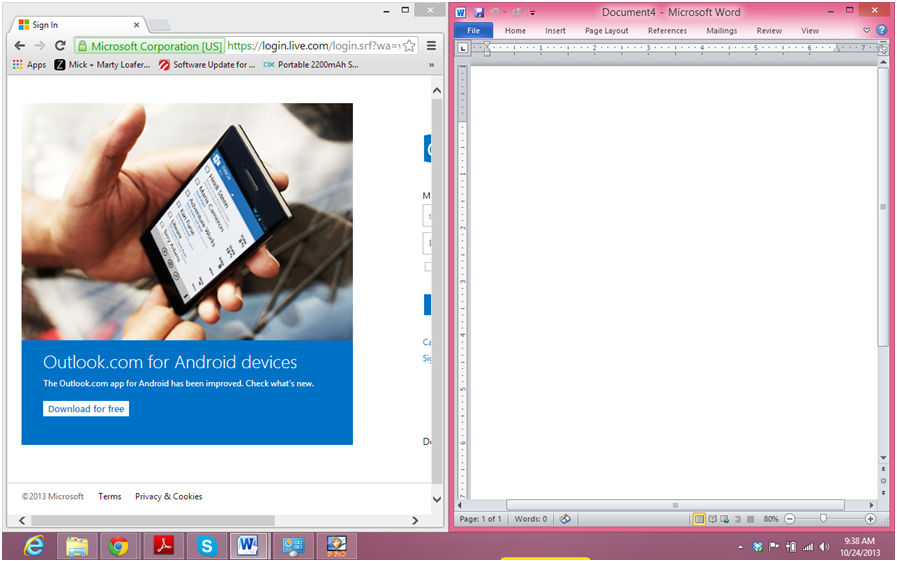Click the Zoom Out minus button in Word
897x561 pixels.
point(789,519)
